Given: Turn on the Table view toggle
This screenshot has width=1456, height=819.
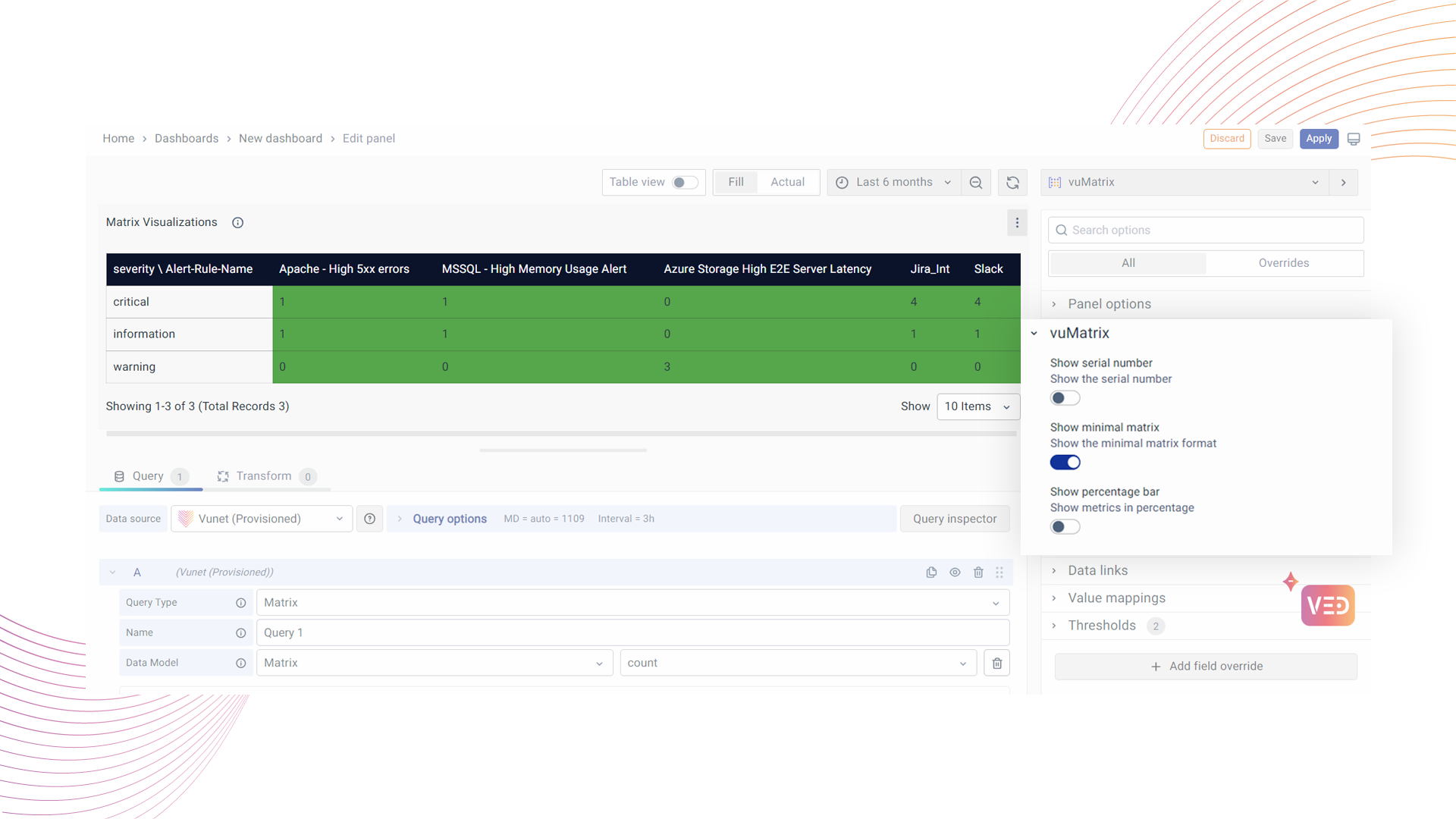Looking at the screenshot, I should pyautogui.click(x=684, y=183).
